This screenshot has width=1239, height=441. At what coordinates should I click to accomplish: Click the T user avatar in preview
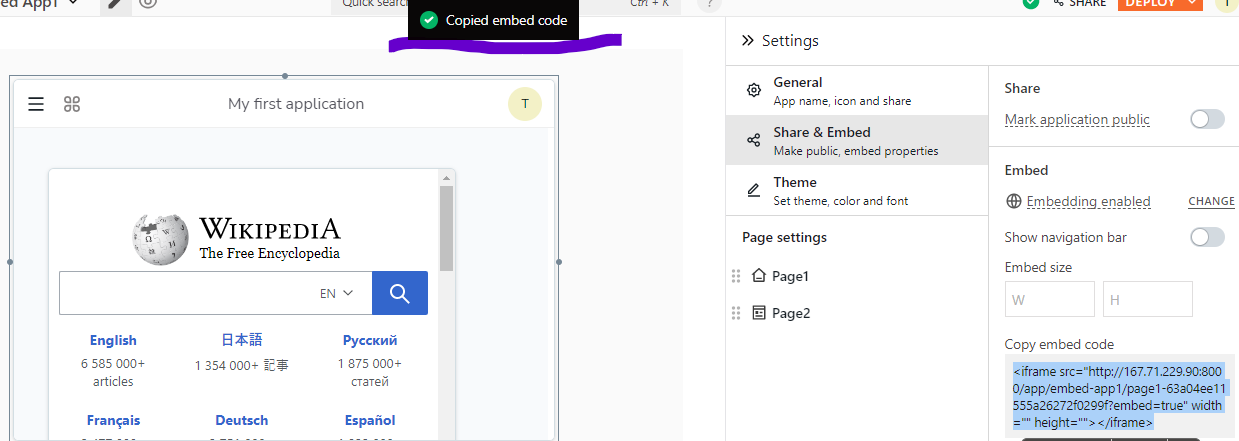(525, 104)
